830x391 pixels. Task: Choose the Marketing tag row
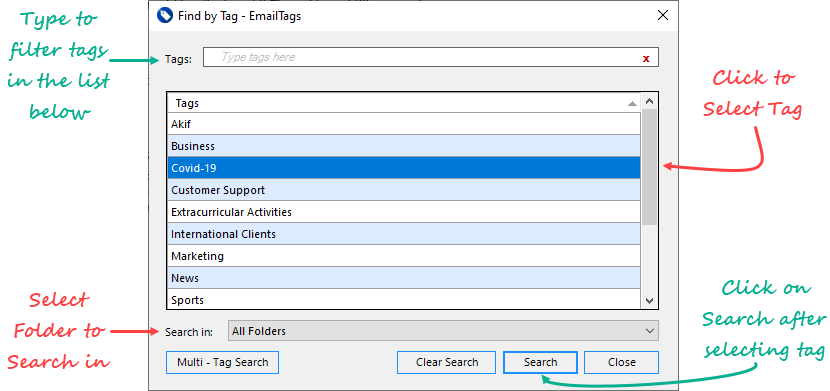click(x=404, y=256)
